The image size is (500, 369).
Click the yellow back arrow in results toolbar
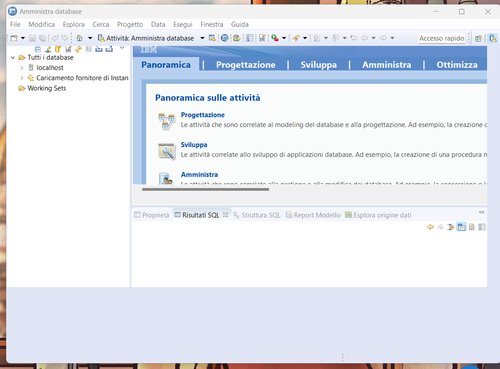coord(430,227)
